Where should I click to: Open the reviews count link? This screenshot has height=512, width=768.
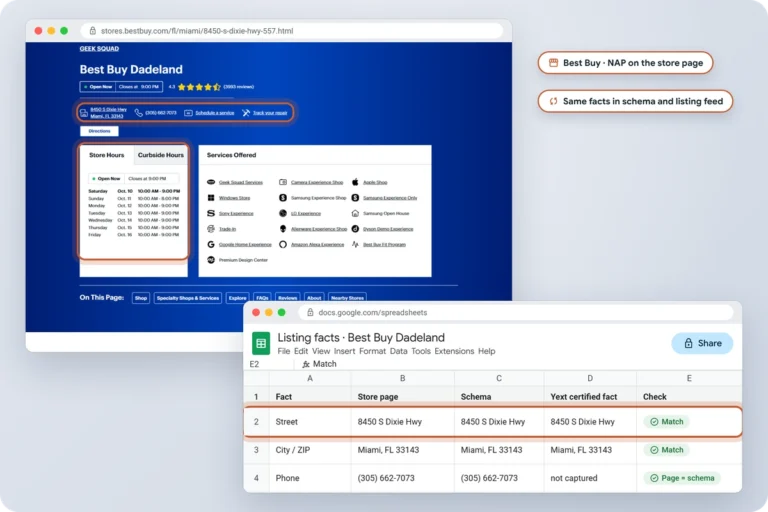click(239, 87)
